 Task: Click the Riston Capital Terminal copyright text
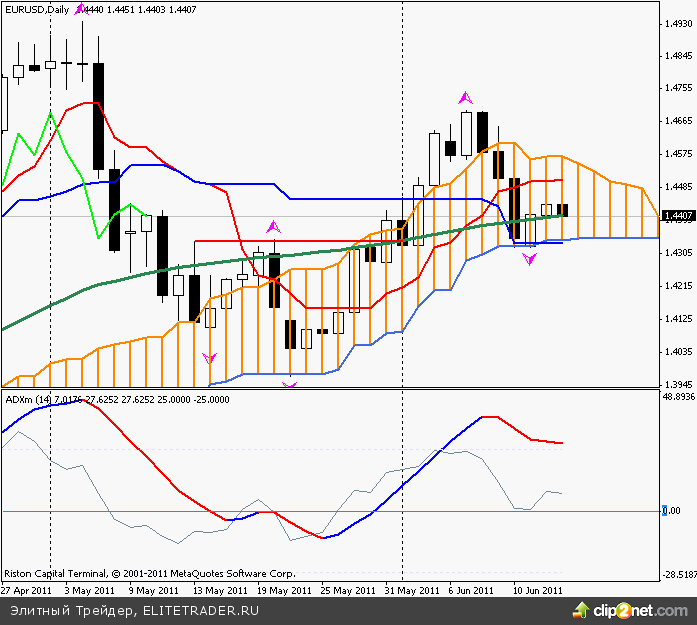[x=150, y=574]
